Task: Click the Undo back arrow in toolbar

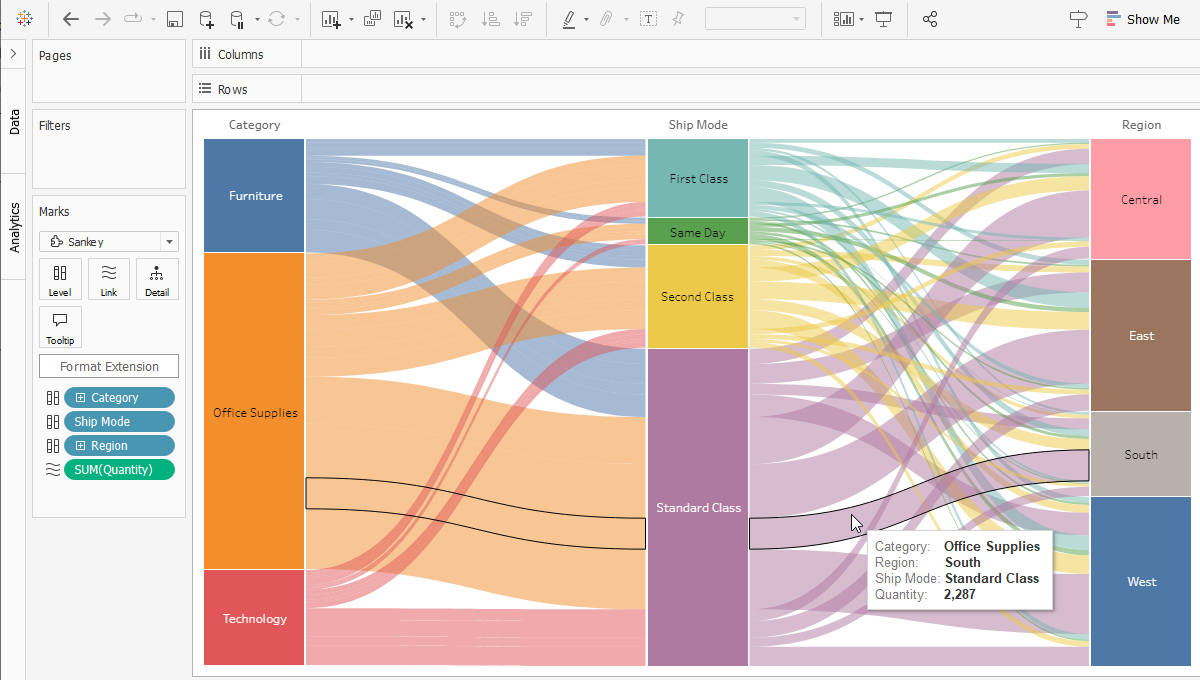Action: click(x=71, y=19)
